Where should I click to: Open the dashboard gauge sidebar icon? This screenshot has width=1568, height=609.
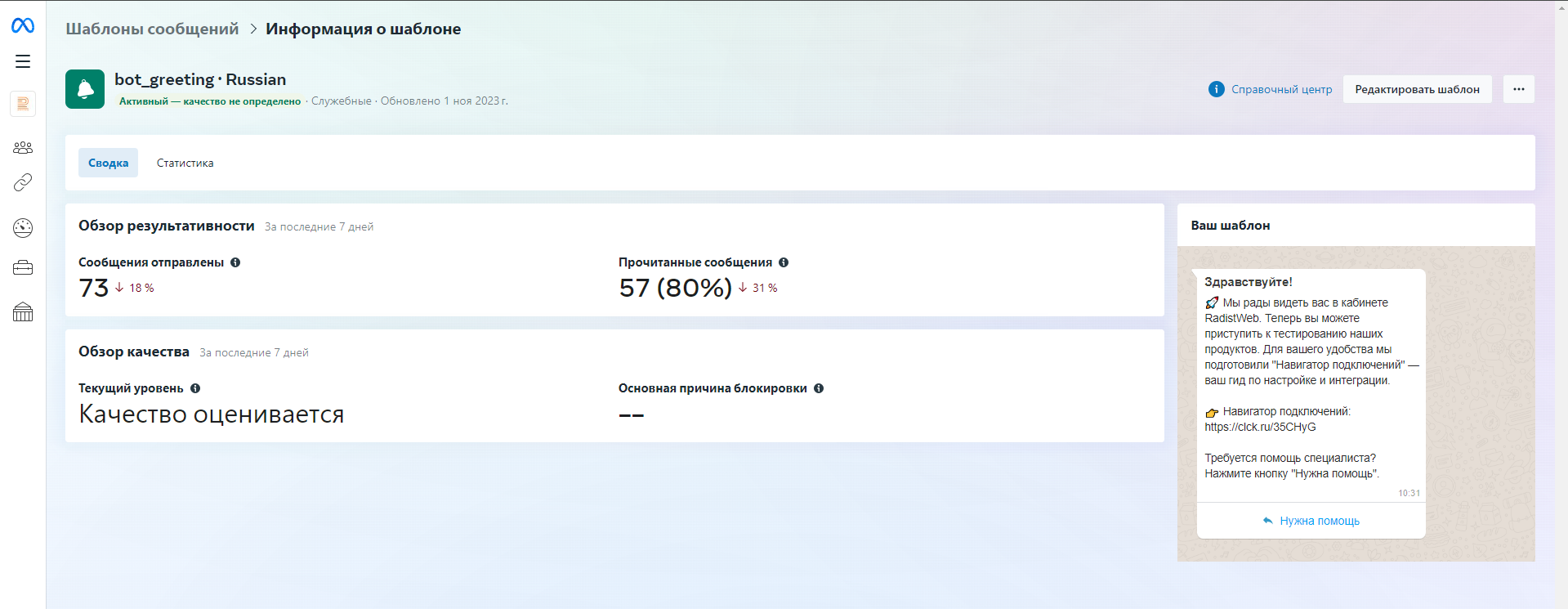[23, 228]
